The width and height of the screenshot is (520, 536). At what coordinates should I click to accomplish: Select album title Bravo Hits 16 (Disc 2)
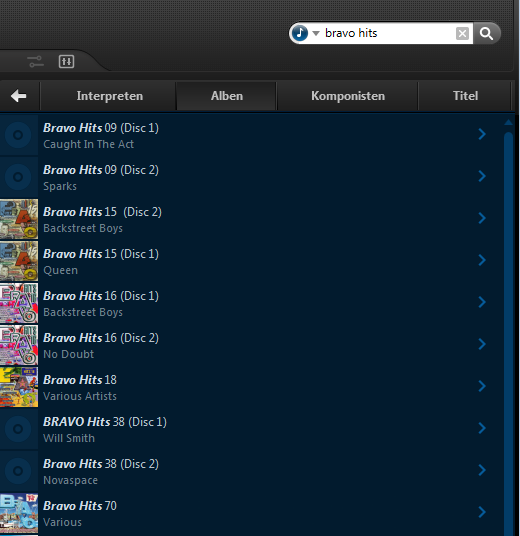[101, 338]
